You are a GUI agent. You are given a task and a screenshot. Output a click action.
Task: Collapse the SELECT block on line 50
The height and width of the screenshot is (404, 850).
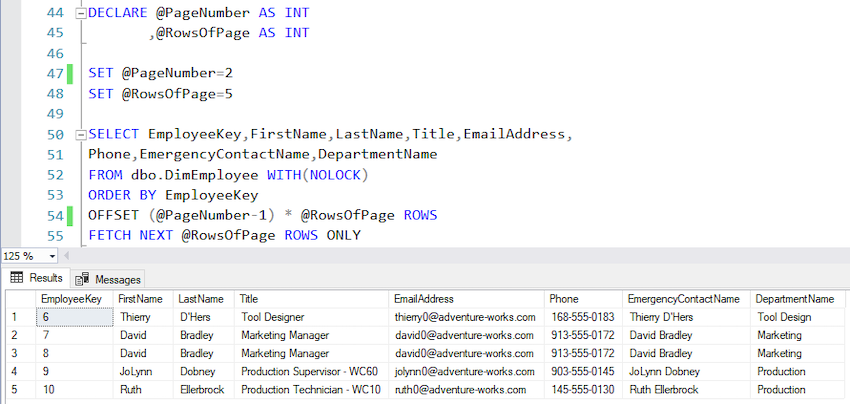point(80,134)
